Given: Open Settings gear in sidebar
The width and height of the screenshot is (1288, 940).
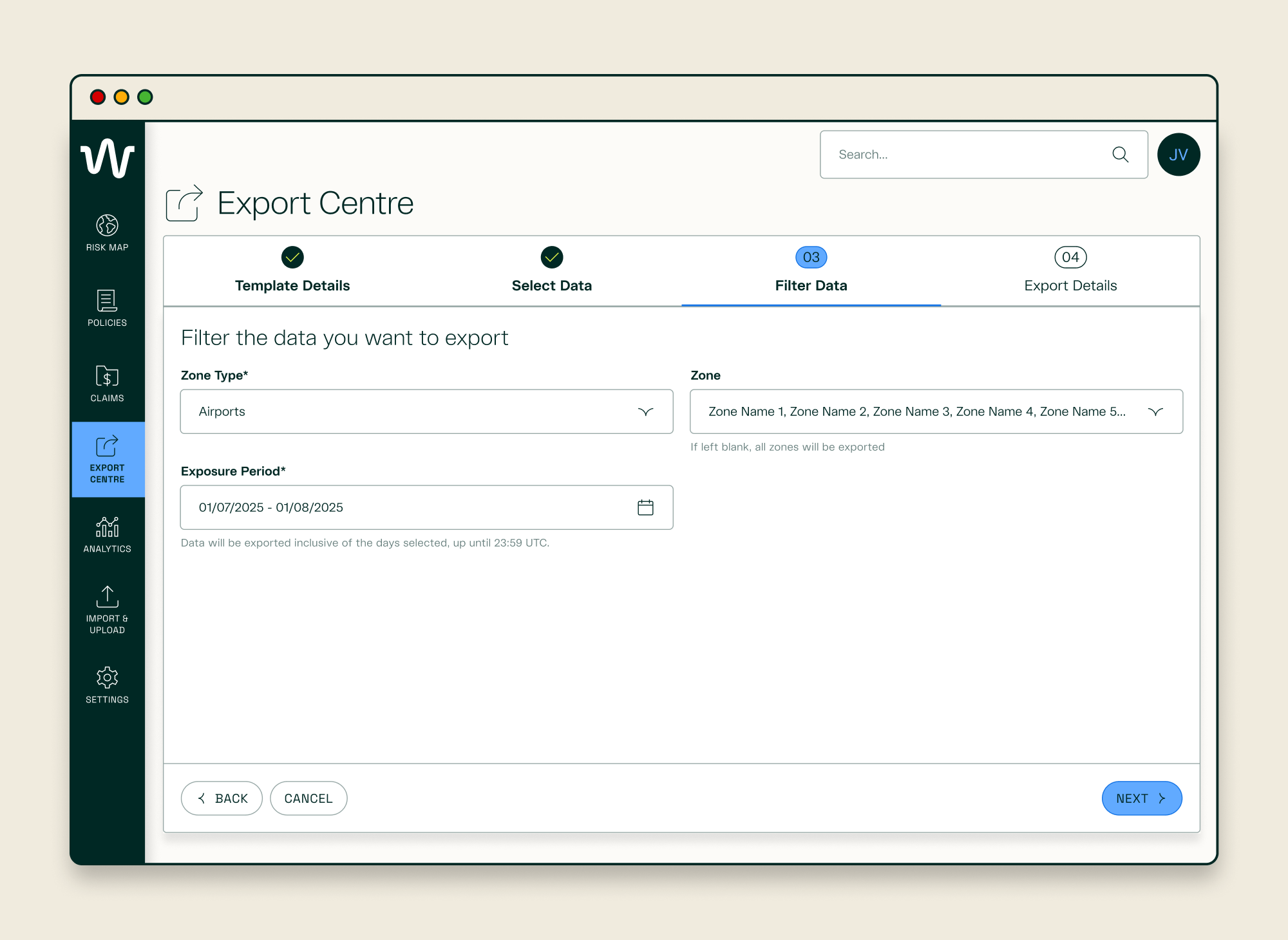Looking at the screenshot, I should [x=107, y=677].
